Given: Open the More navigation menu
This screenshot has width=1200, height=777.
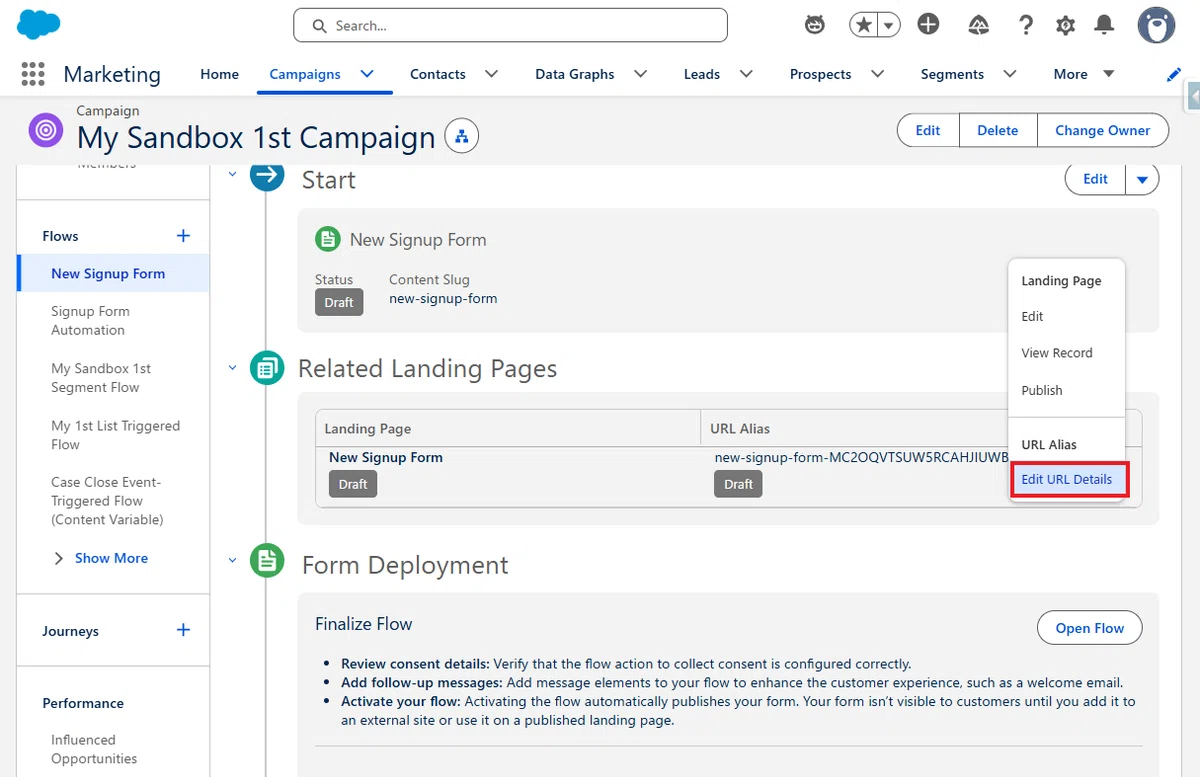Looking at the screenshot, I should tap(1083, 74).
